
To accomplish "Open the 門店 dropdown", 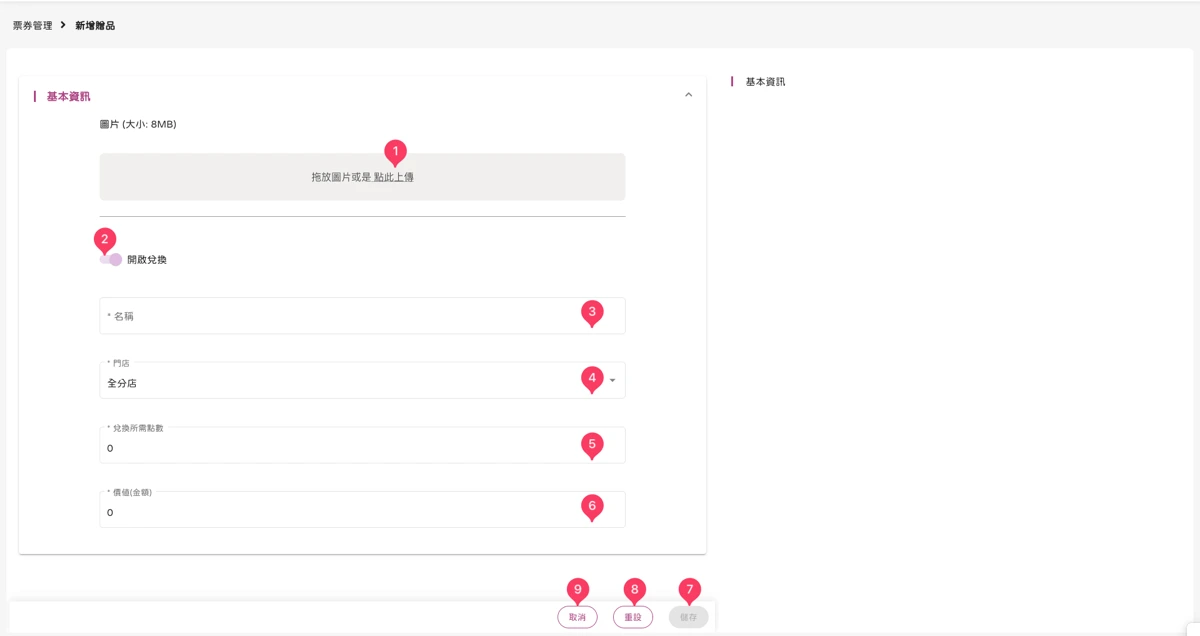I will [362, 380].
